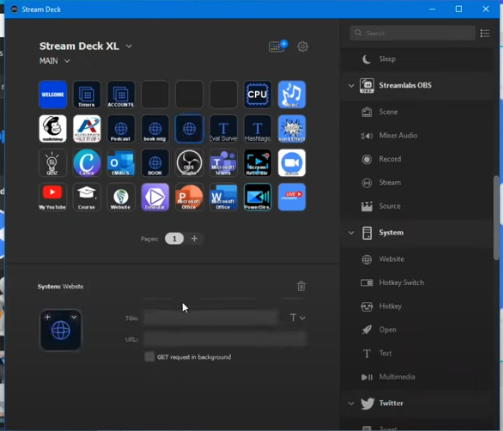Click the URL input field
This screenshot has width=503, height=431.
225,339
